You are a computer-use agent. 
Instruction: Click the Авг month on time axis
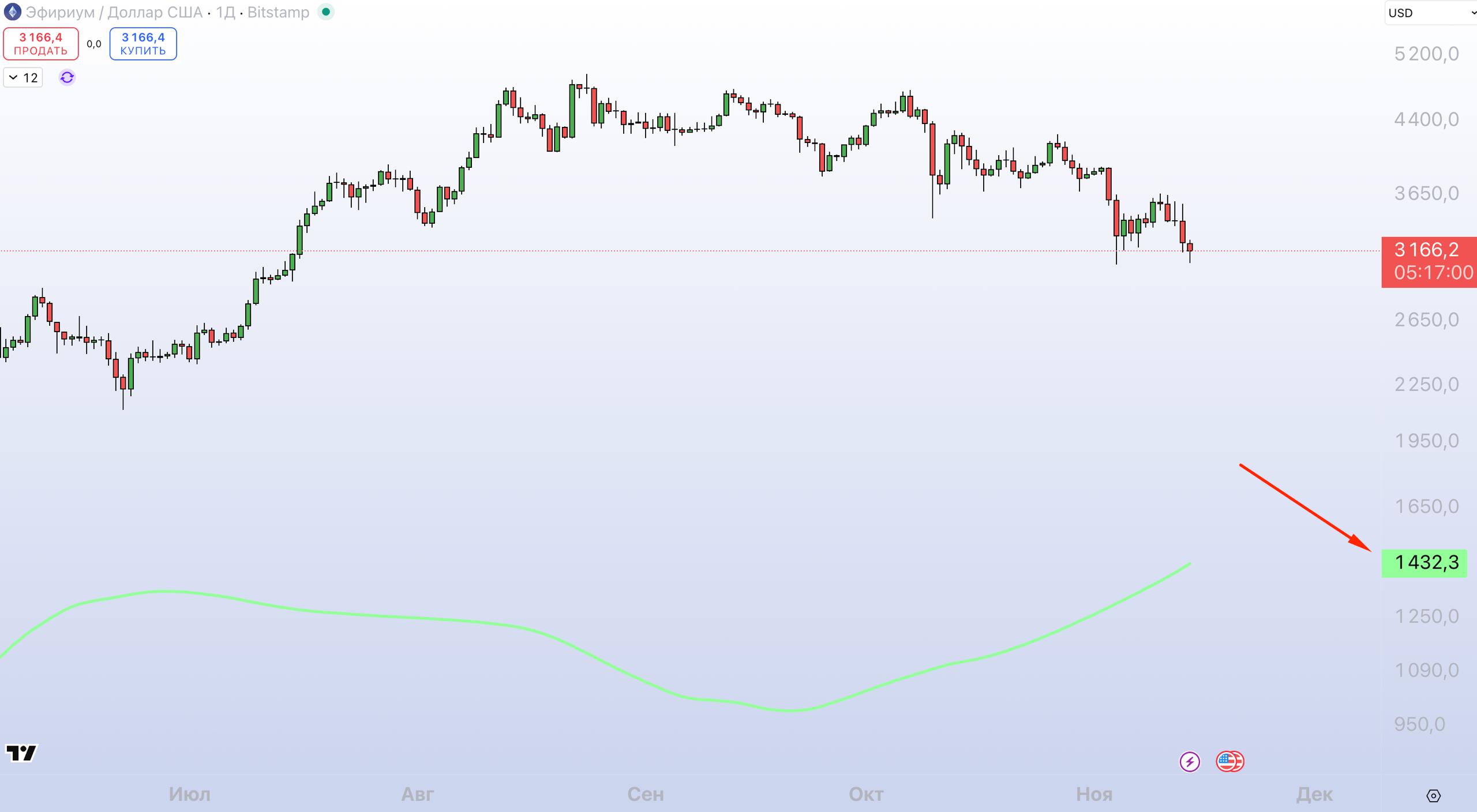pyautogui.click(x=417, y=795)
